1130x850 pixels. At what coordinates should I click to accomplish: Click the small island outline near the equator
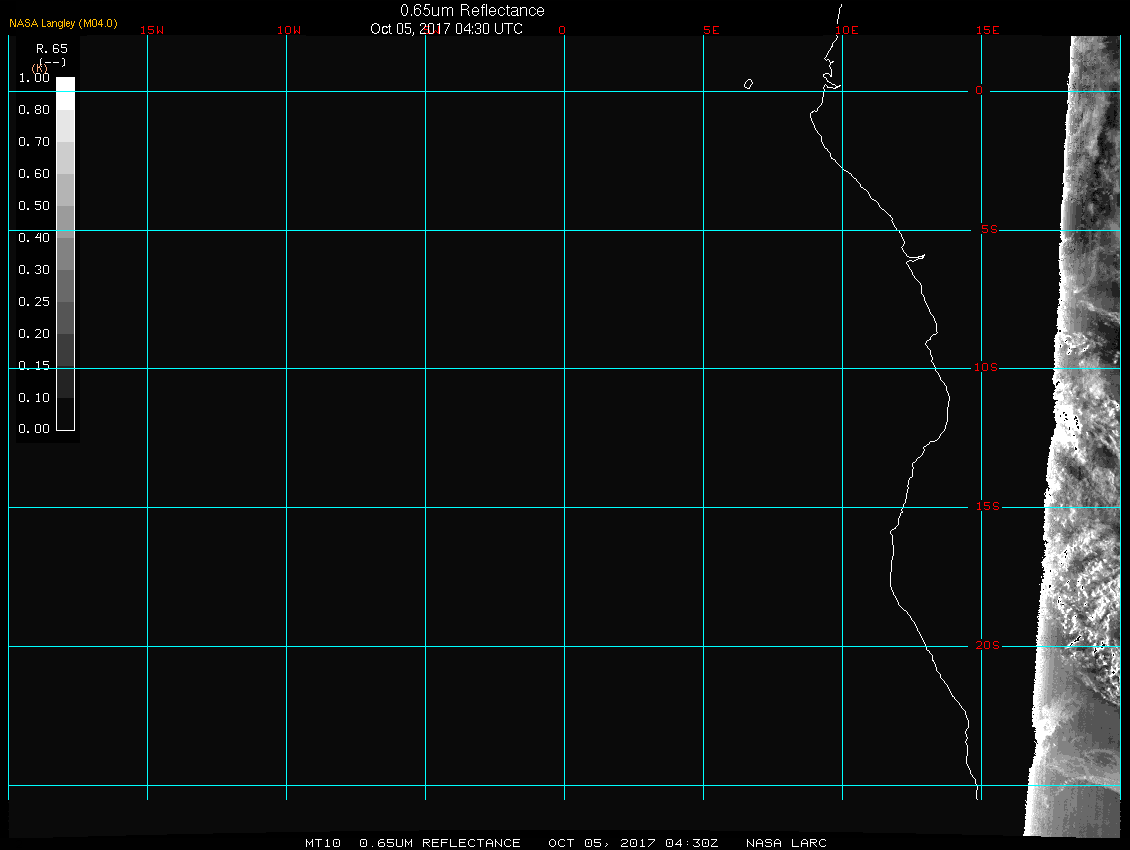749,84
